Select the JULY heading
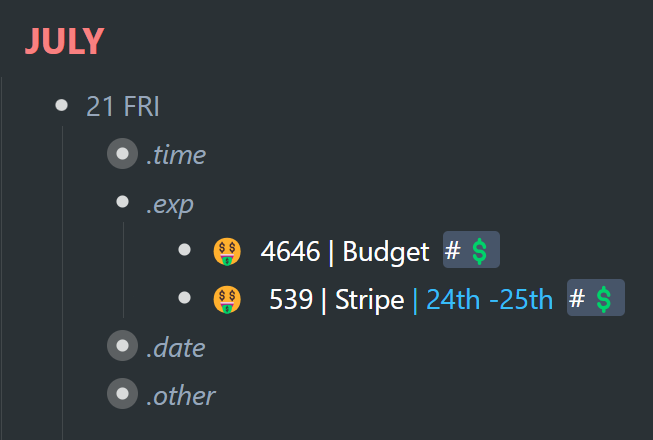Screen dimensions: 653x440 [x=65, y=41]
